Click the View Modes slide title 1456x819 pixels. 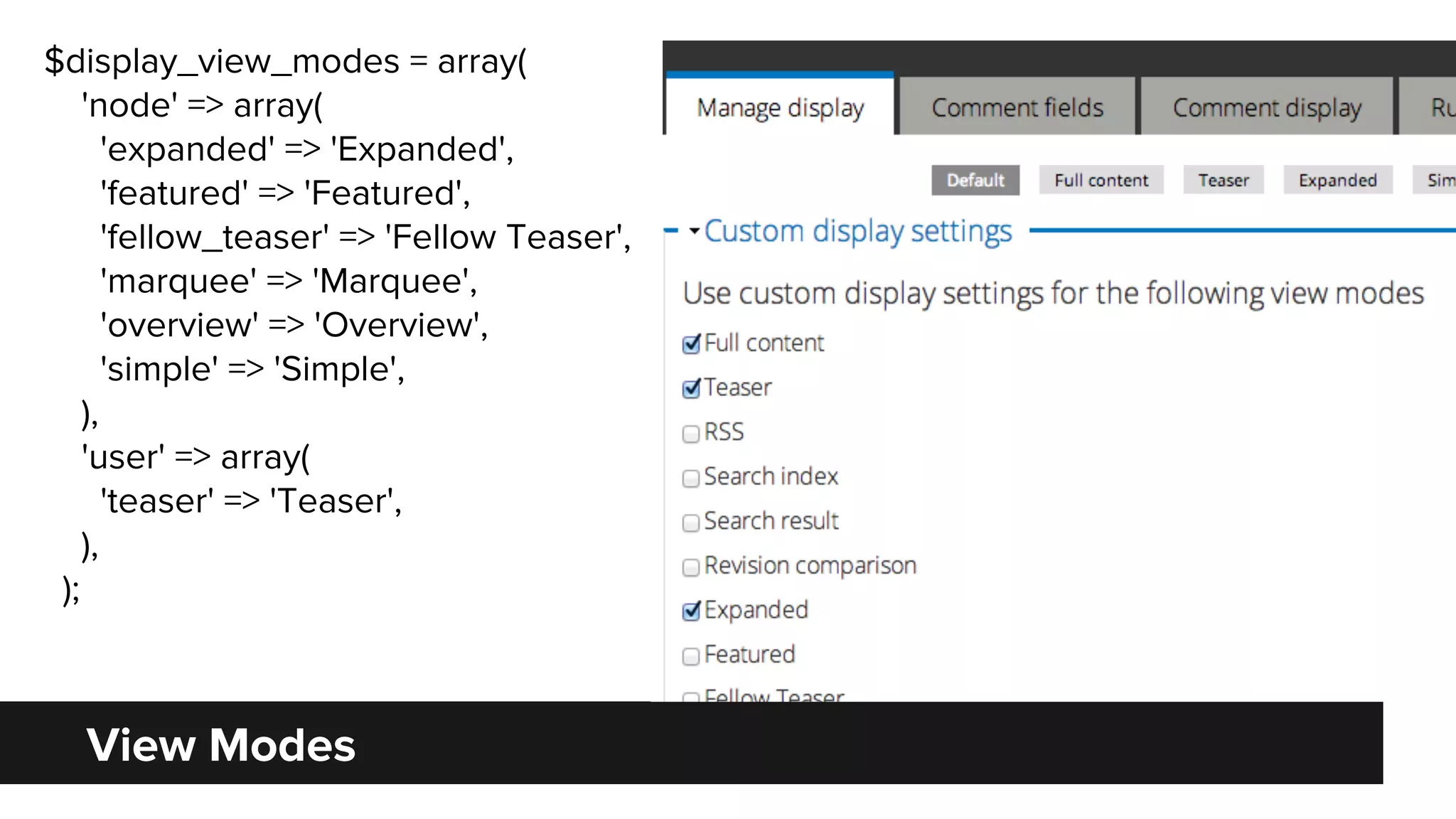click(221, 745)
